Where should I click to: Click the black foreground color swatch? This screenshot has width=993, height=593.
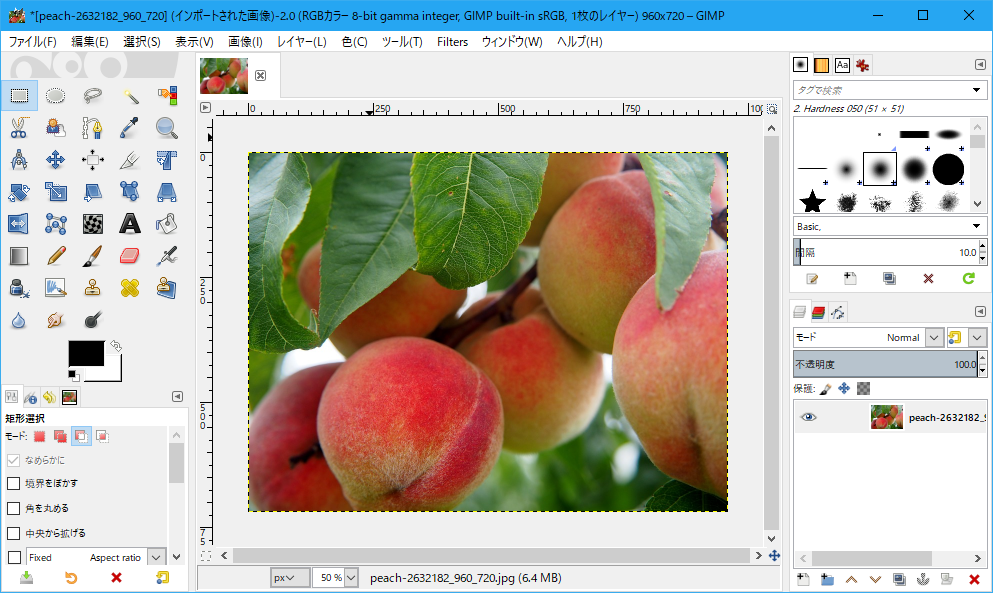[x=86, y=353]
